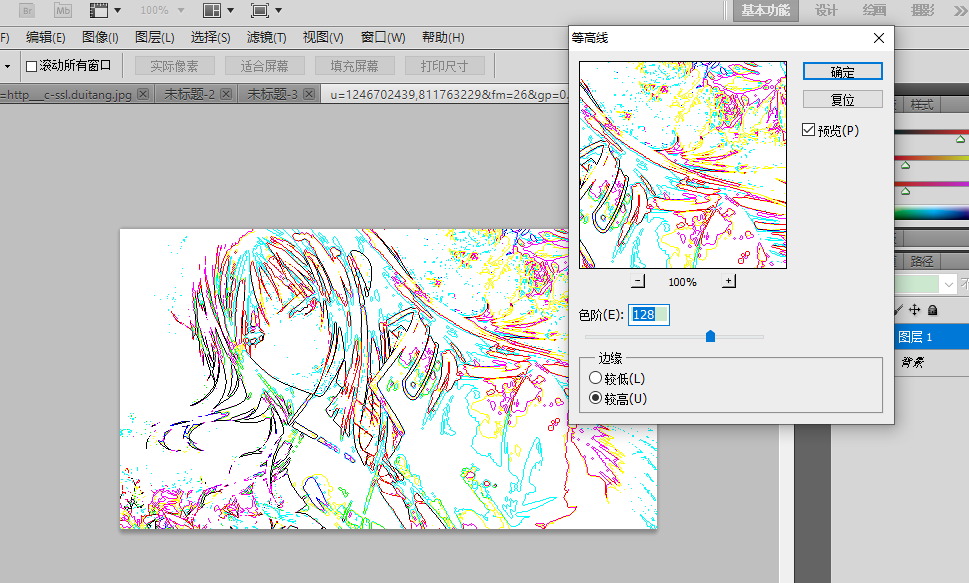Click the 实际像素 button

[x=174, y=66]
